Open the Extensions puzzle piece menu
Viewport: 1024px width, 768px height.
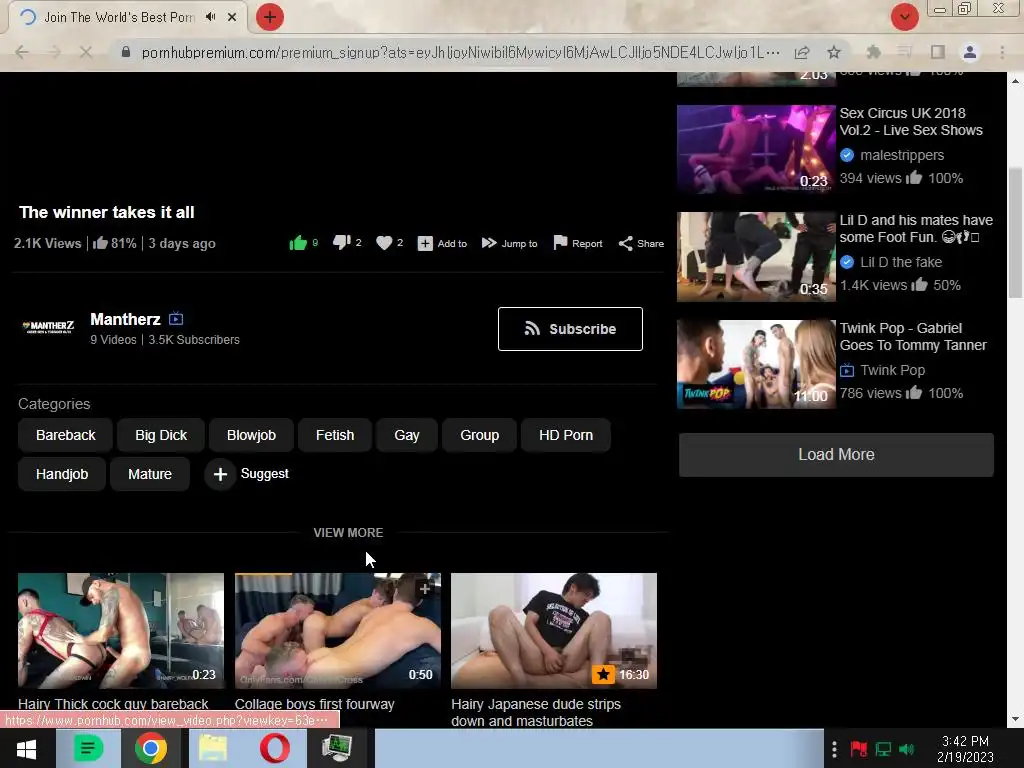coord(873,52)
